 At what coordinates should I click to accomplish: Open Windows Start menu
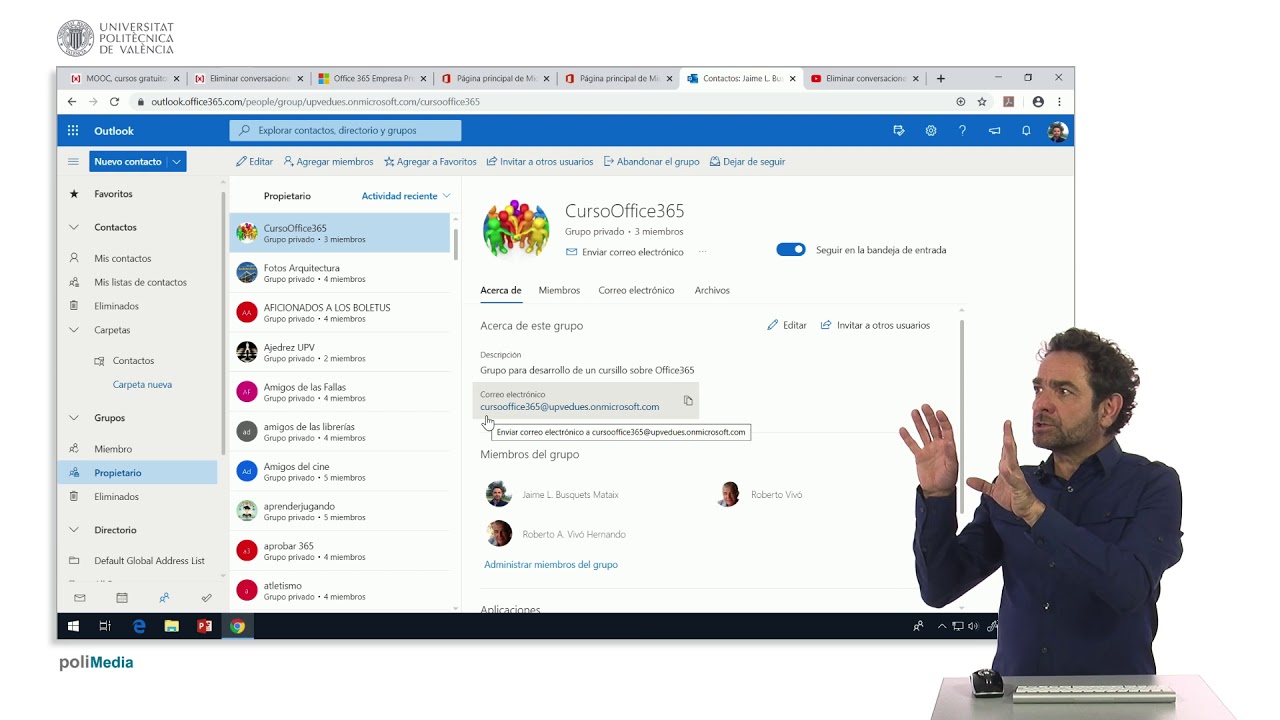(73, 627)
